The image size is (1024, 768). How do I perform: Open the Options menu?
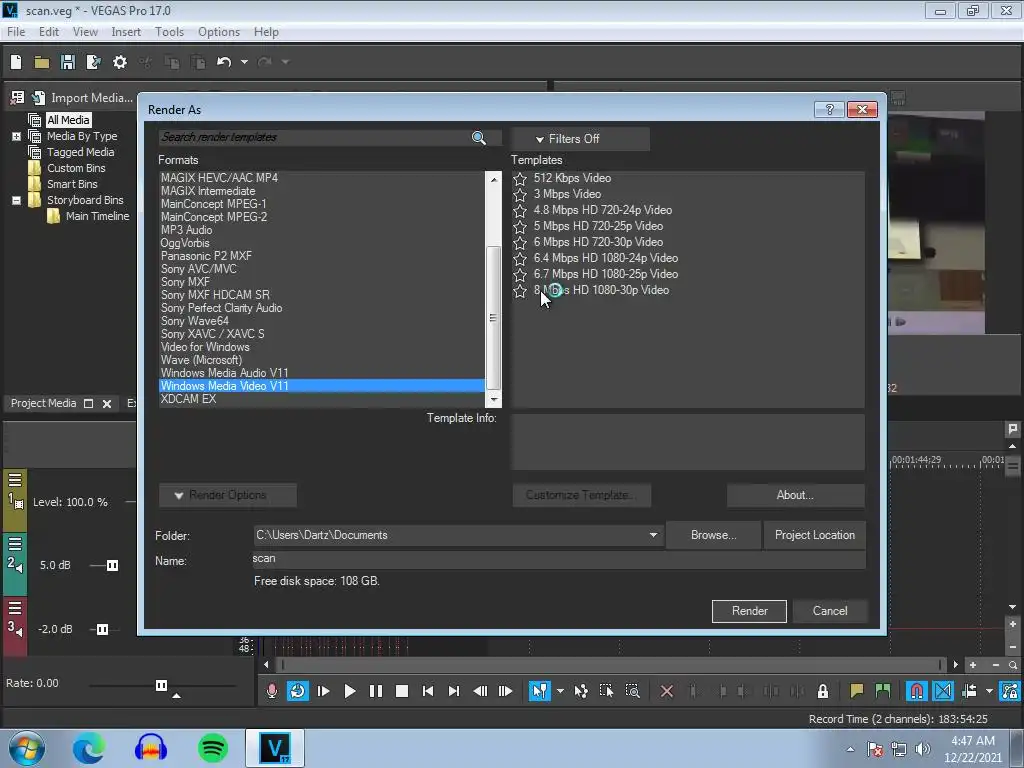(219, 32)
